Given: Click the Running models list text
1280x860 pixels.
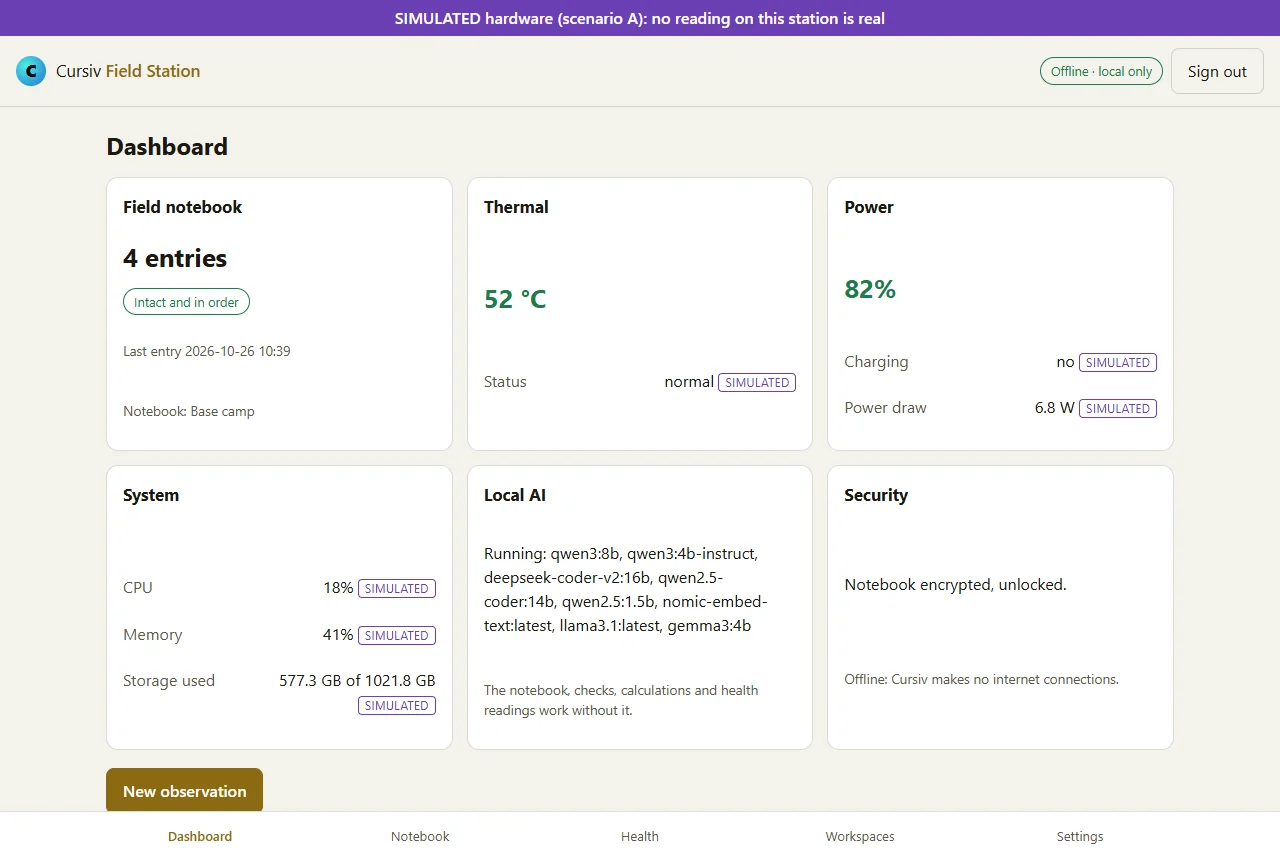Looking at the screenshot, I should [x=627, y=590].
